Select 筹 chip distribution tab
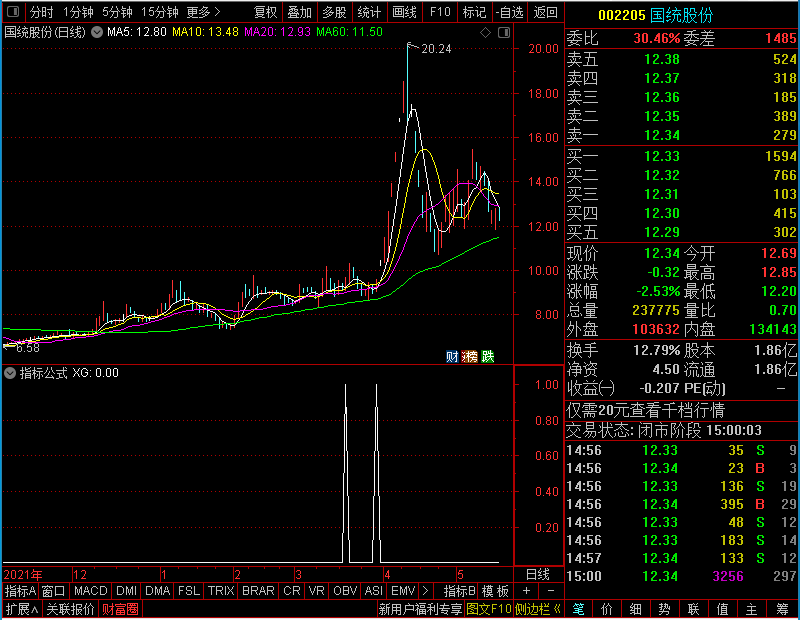This screenshot has height=620, width=800. [782, 609]
